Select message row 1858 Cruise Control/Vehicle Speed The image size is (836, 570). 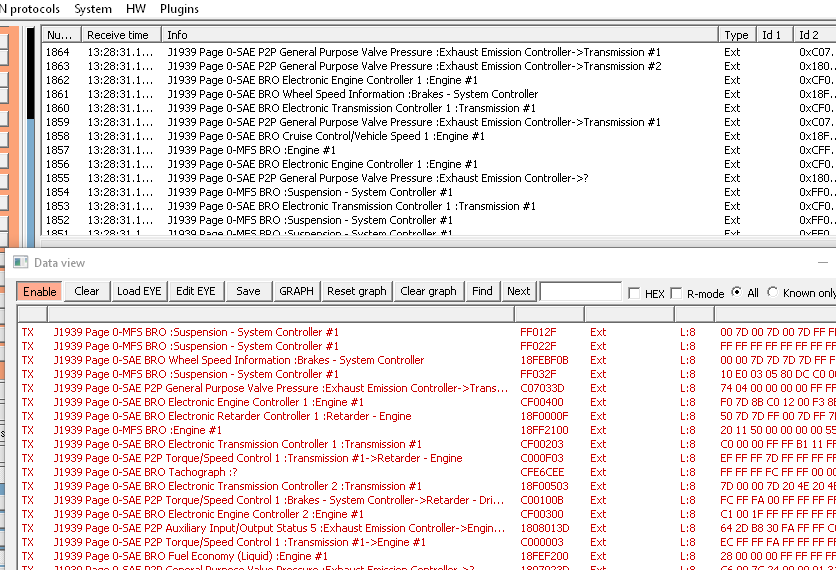click(439, 136)
